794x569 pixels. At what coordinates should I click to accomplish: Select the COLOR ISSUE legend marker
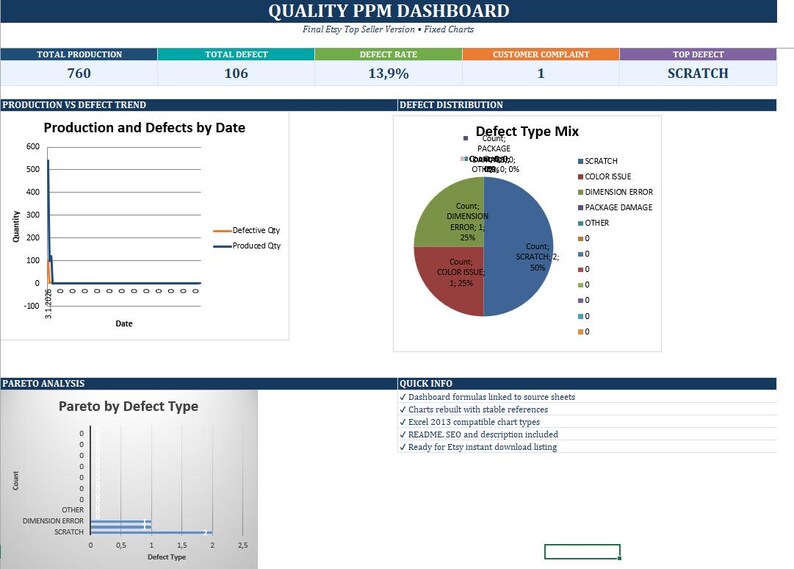pyautogui.click(x=580, y=177)
